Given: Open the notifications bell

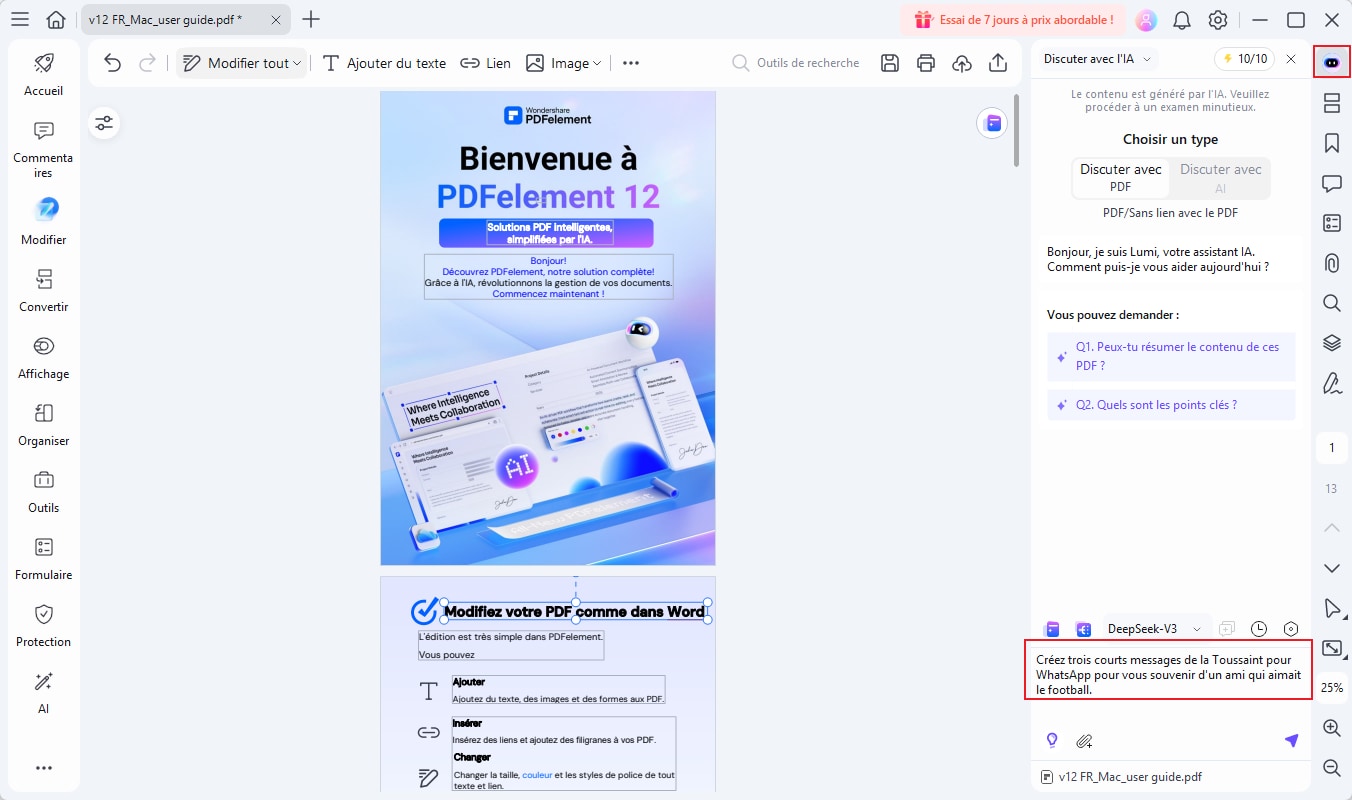Looking at the screenshot, I should coord(1182,20).
